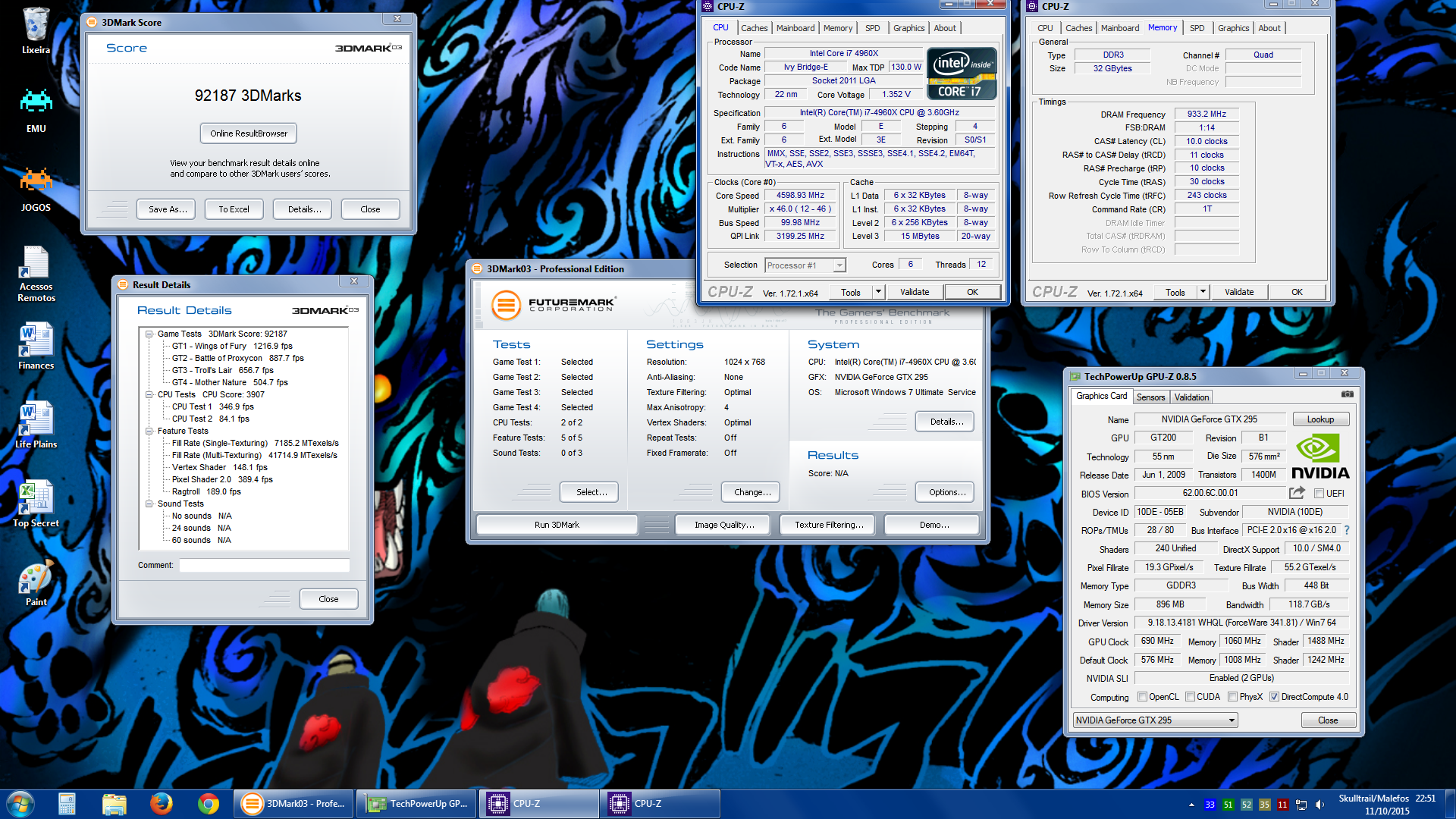Viewport: 1456px width, 819px height.
Task: Click the Bus Interface question mark icon
Action: point(1347,530)
